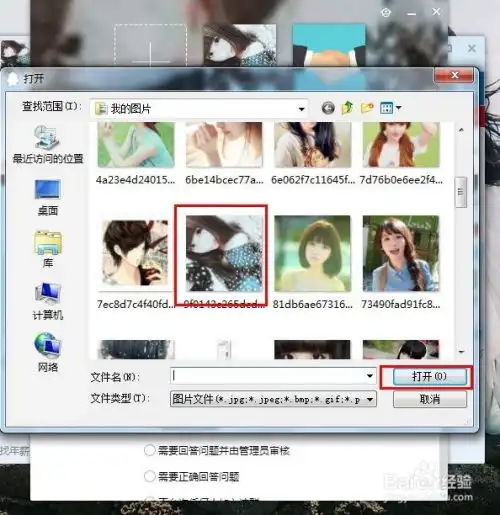Click the file list scrollbar down arrow
500x515 pixels.
(x=461, y=352)
